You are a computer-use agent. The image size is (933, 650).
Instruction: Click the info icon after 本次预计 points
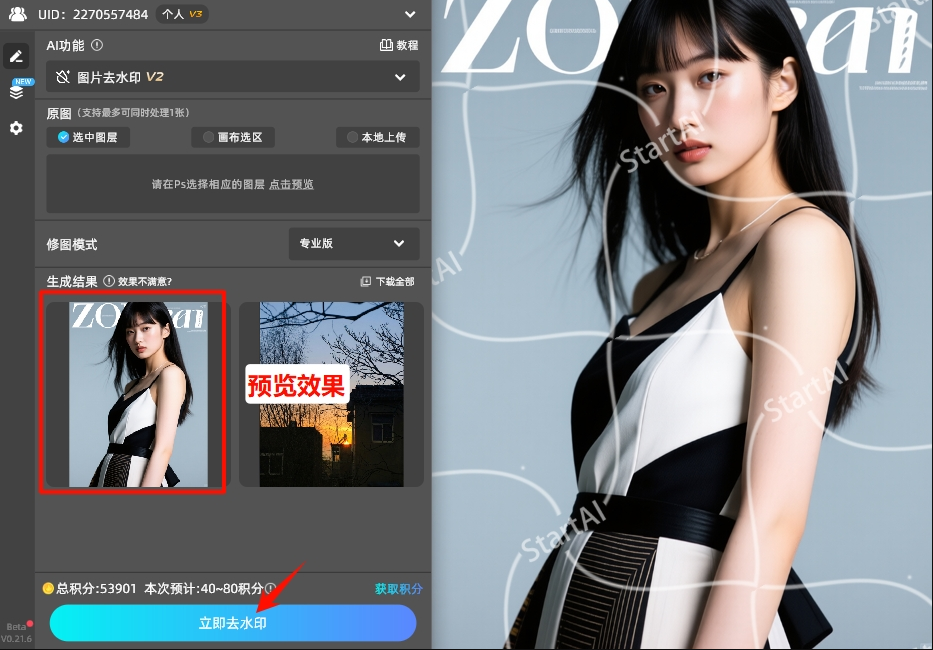pyautogui.click(x=270, y=588)
